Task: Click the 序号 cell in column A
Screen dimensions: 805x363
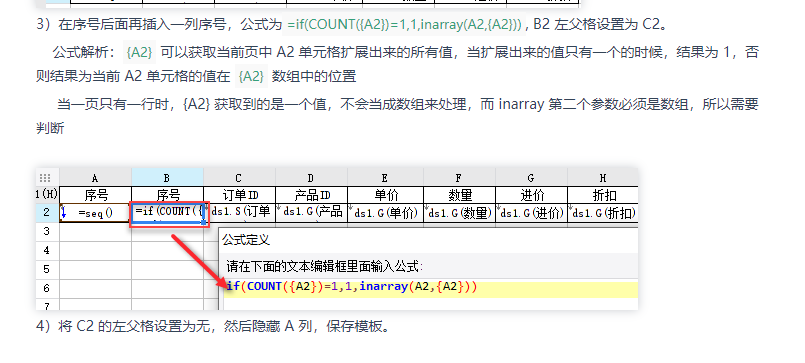Action: coord(95,195)
